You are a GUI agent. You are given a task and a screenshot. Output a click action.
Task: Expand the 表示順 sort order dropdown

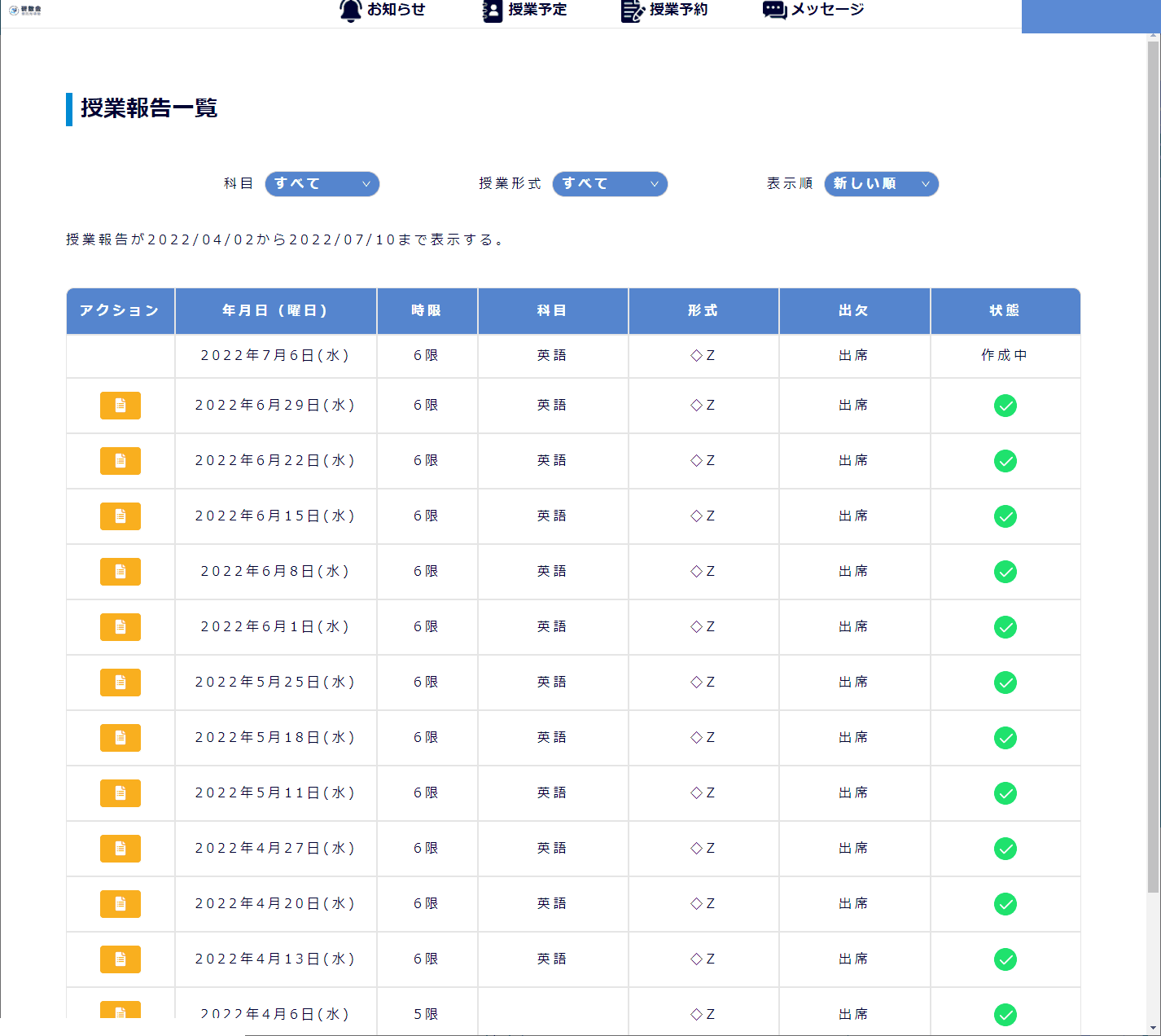point(882,184)
